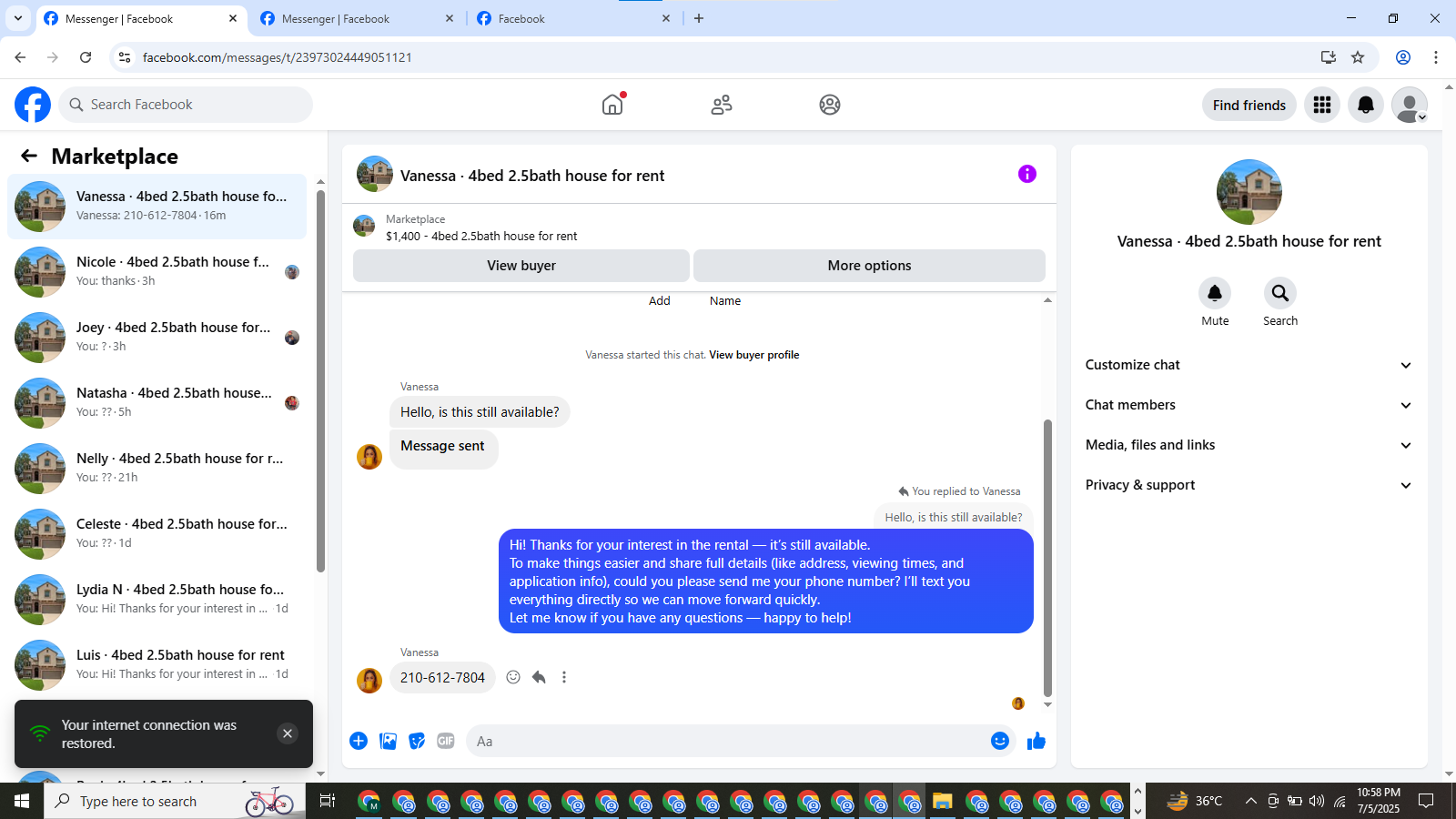The image size is (1456, 819).
Task: Open Joey 4bed 2.5bath conversation
Action: tap(157, 338)
